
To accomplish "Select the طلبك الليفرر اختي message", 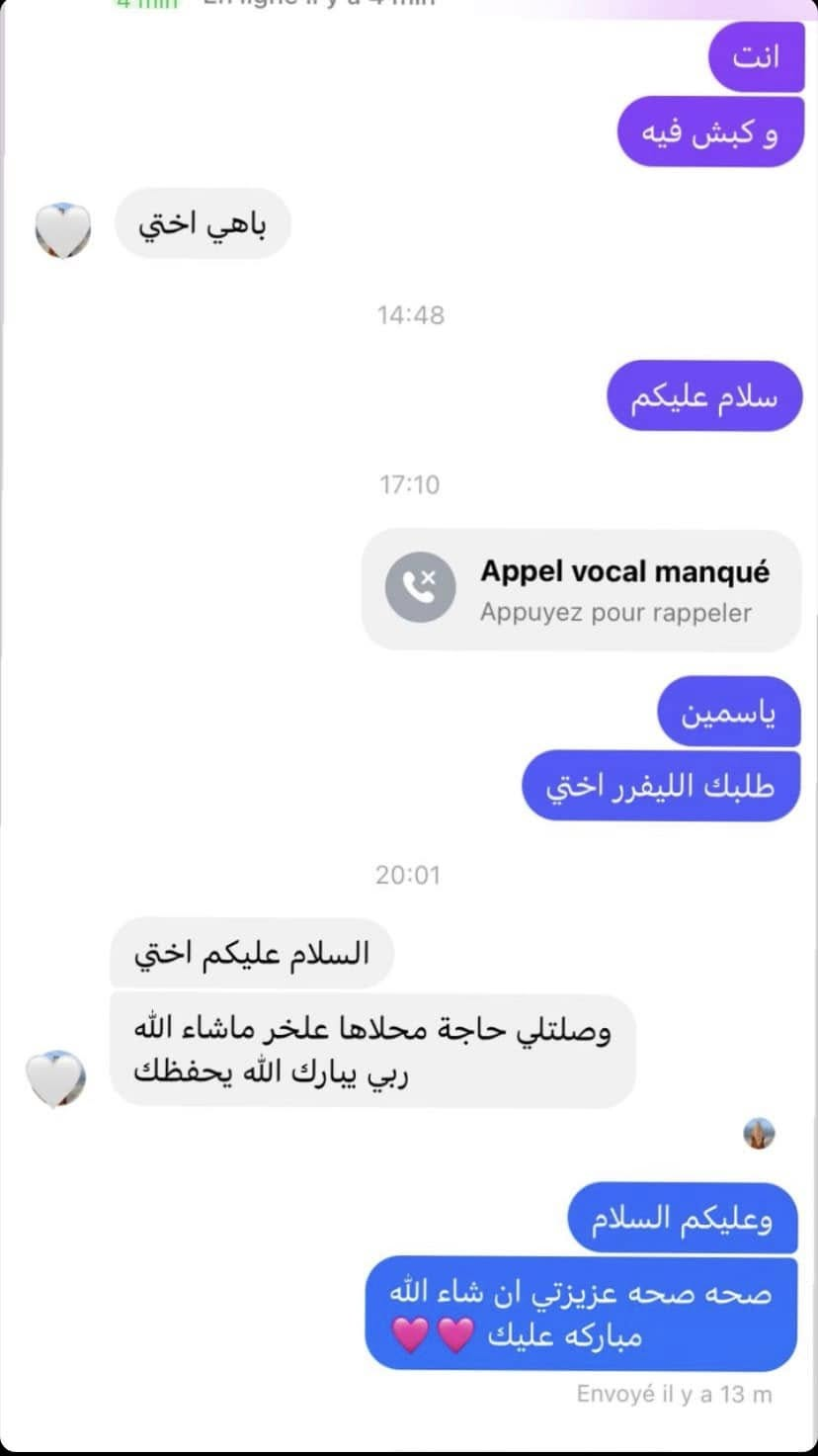I will pos(661,786).
